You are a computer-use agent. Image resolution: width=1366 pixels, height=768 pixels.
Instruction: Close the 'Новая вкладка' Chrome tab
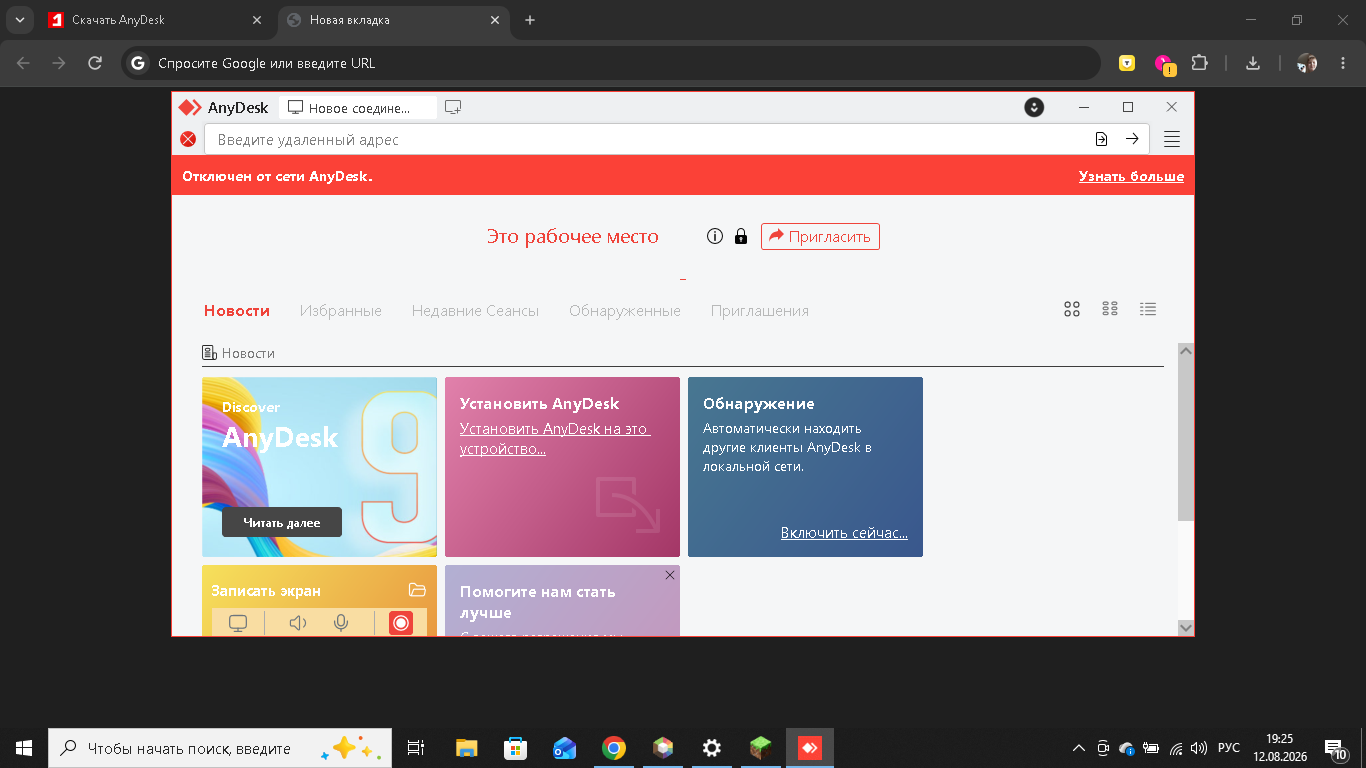(494, 20)
